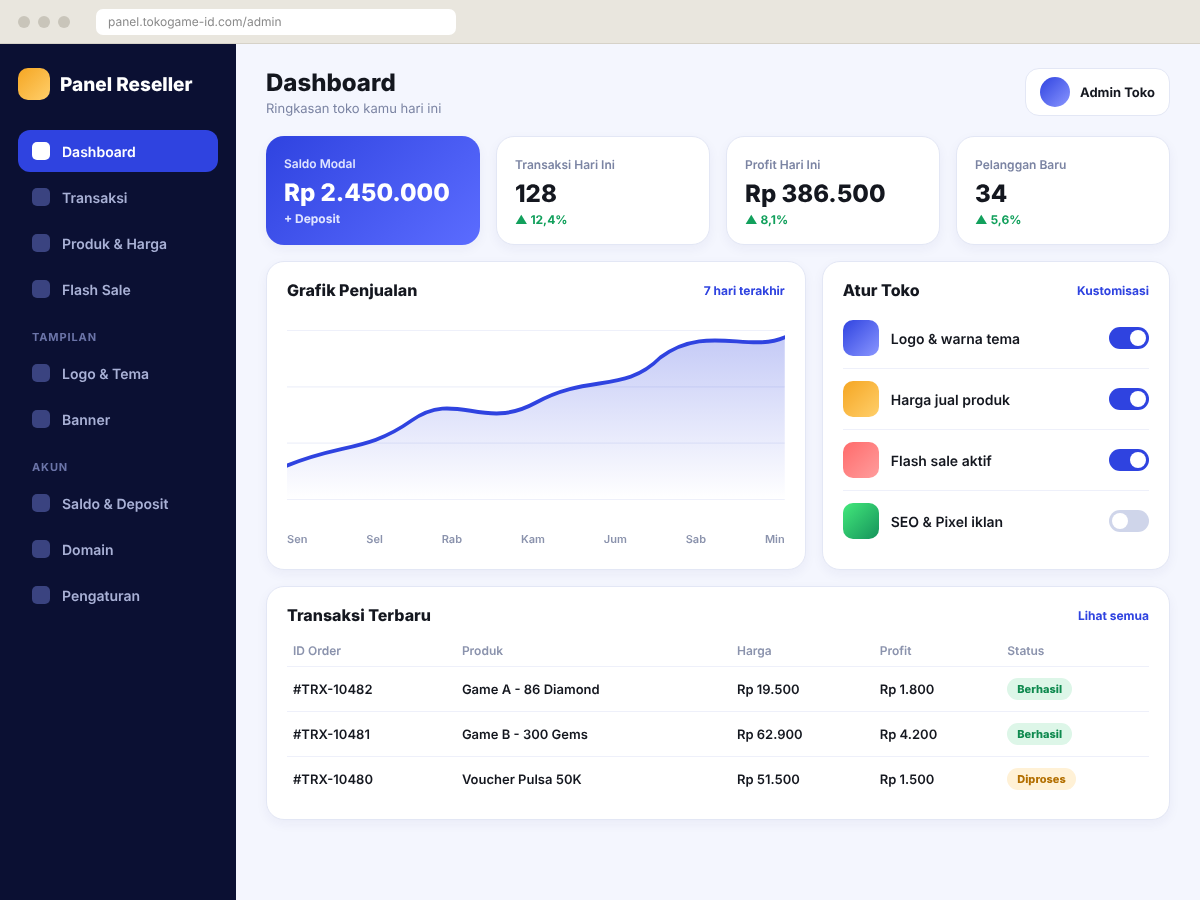Screen dimensions: 1200x900
Task: Click the square icon next to Transaksi
Action: point(41,197)
